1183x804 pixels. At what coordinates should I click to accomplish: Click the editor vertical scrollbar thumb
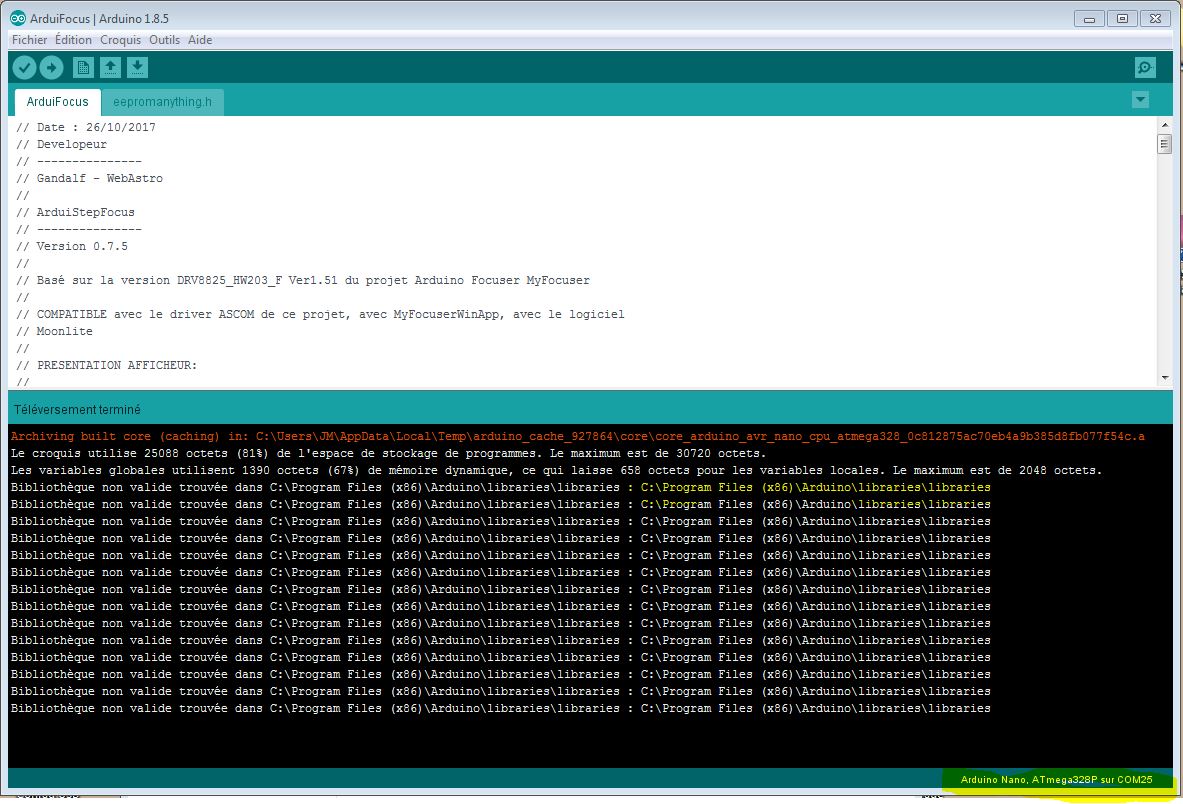coord(1165,143)
